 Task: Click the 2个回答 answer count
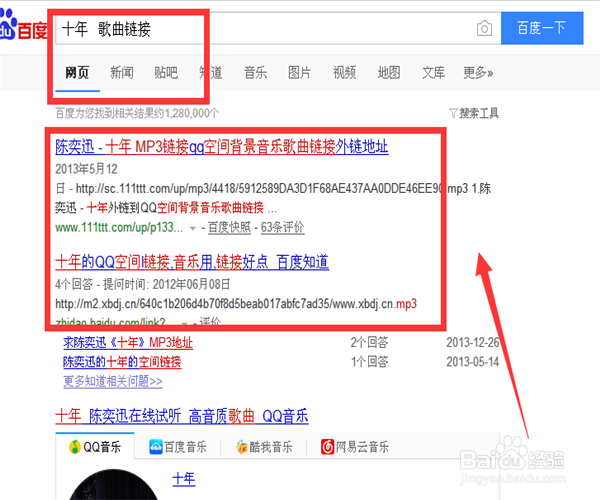[x=369, y=343]
